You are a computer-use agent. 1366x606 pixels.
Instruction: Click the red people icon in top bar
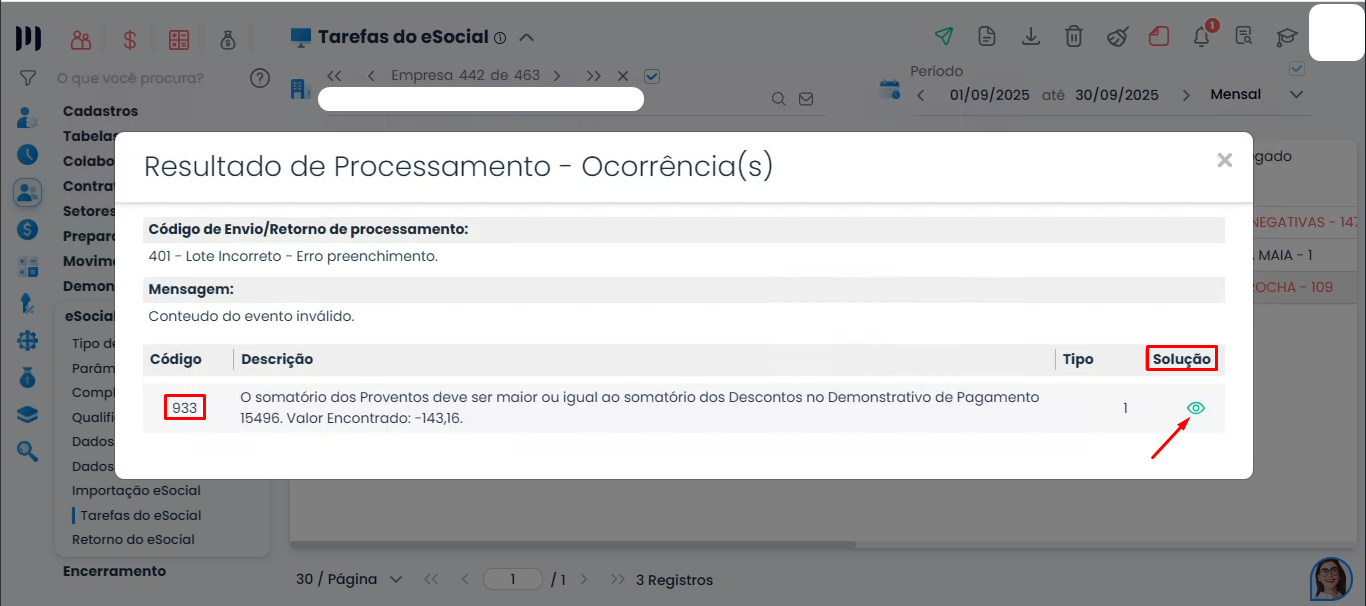[x=81, y=40]
